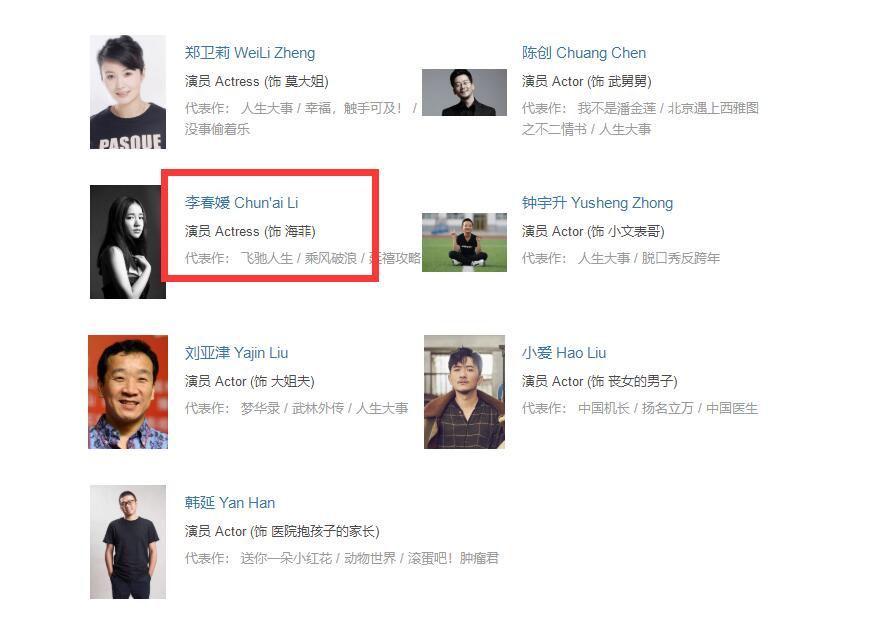
Task: Click the 刘亚津 Yajin Liu name link
Action: tap(237, 353)
